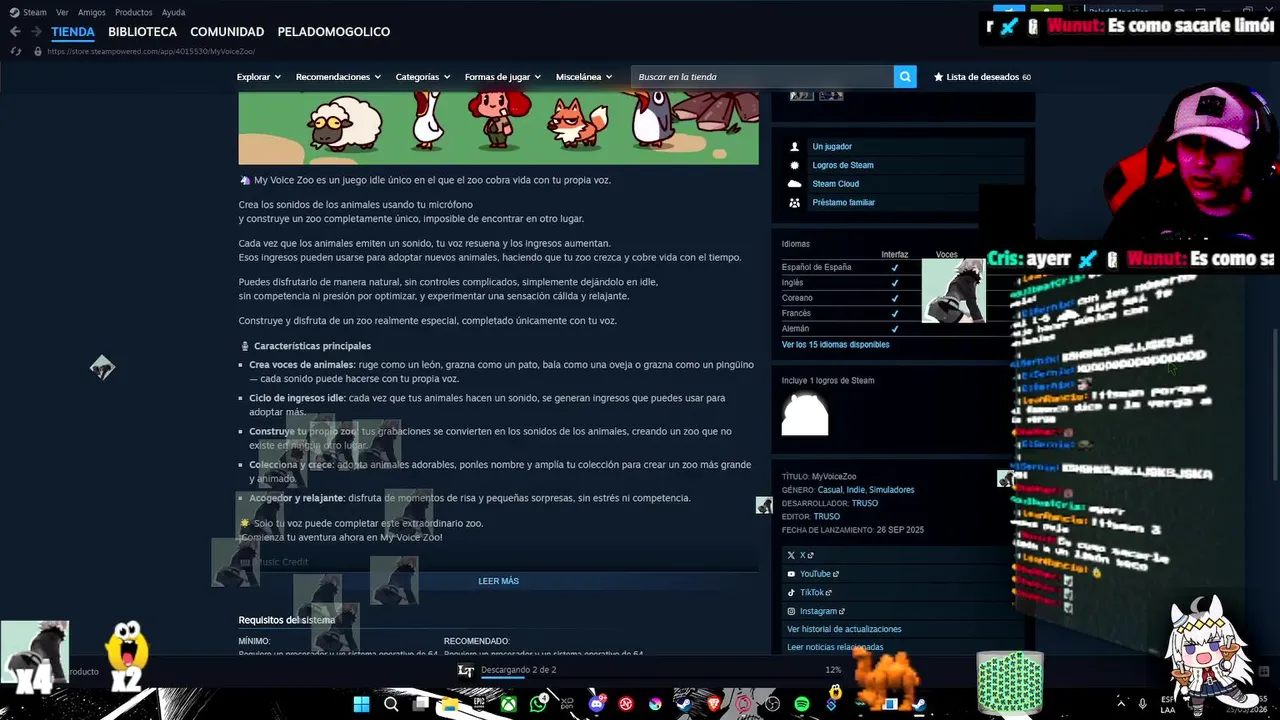Open the PELADOMOGOLICO profile tab

pos(334,32)
